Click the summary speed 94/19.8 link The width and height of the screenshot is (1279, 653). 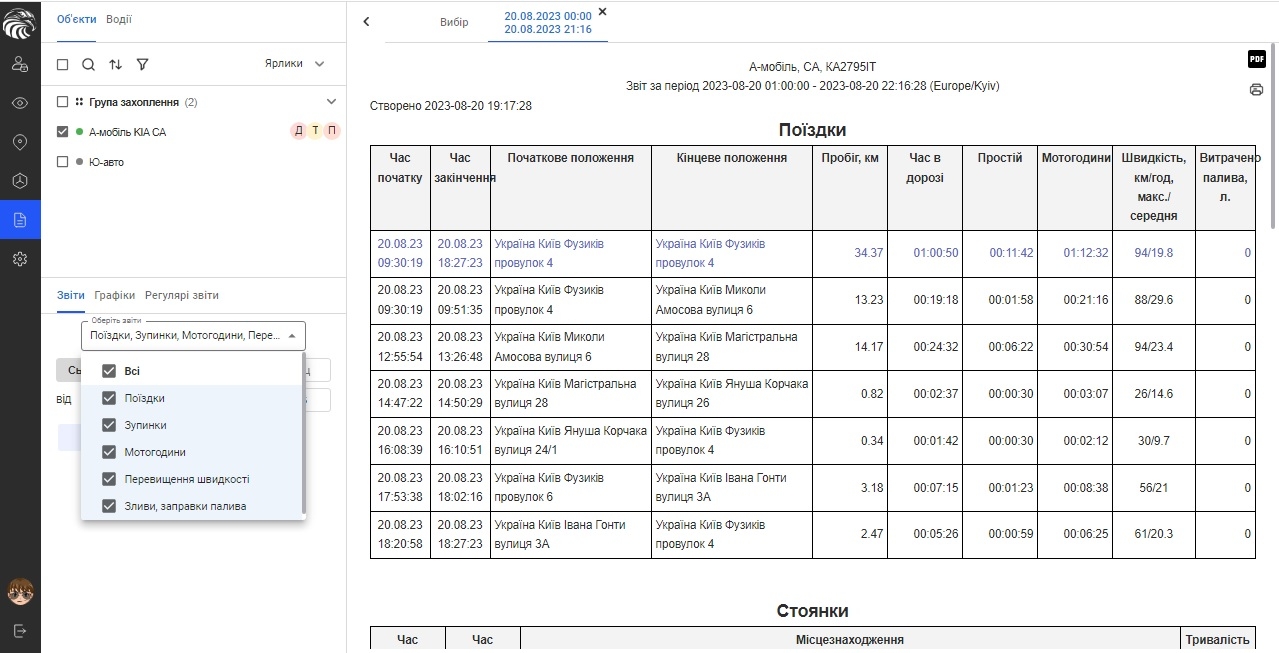tap(1154, 253)
